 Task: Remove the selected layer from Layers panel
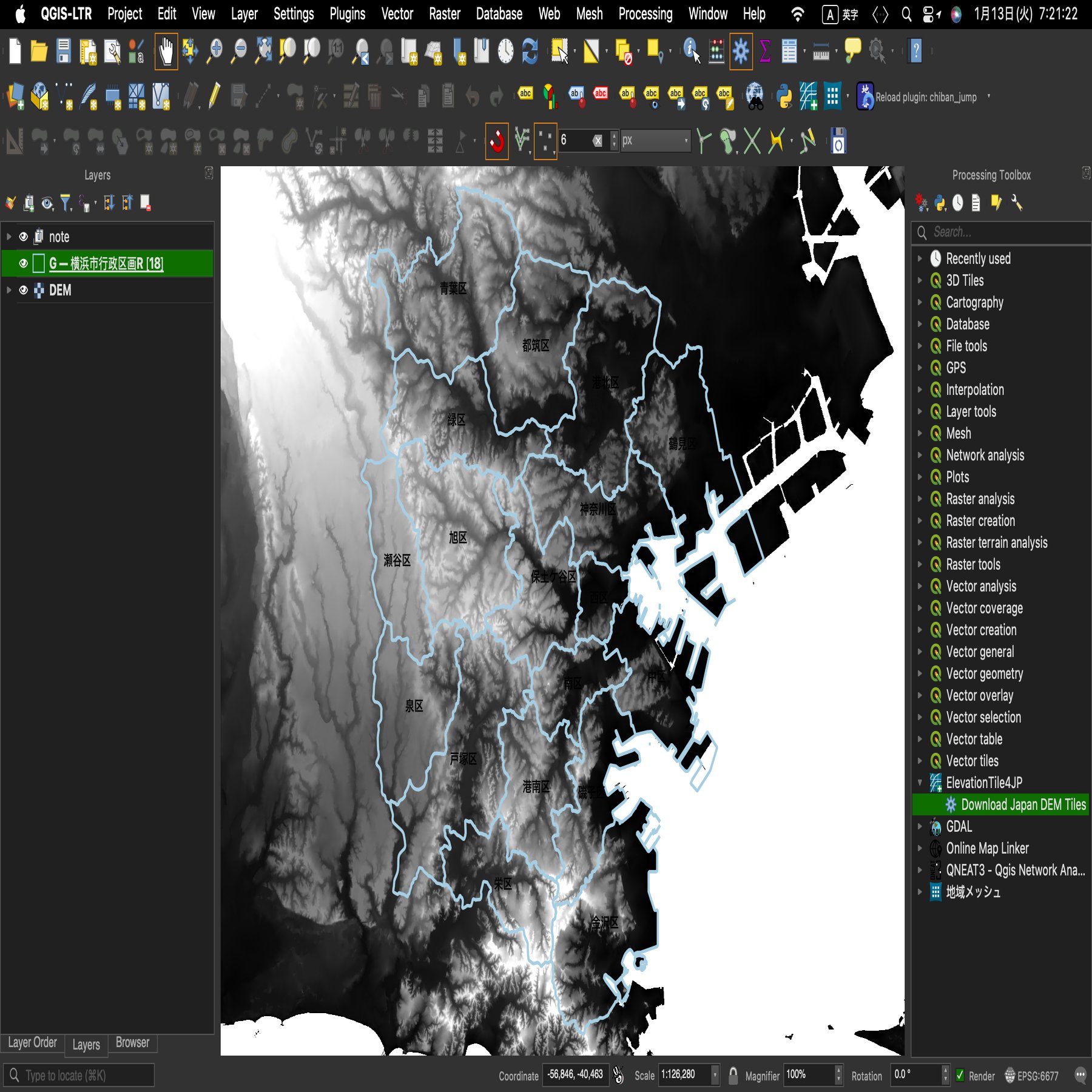[x=146, y=203]
